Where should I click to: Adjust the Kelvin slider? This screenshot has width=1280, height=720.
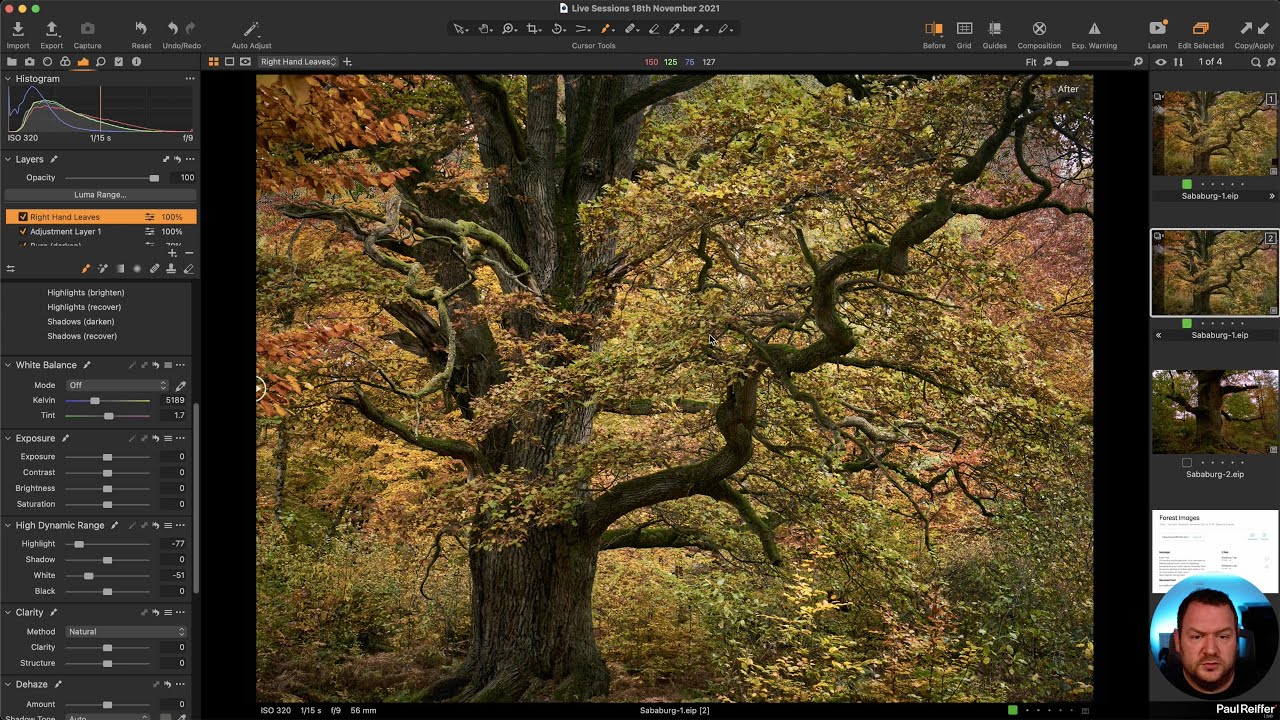(x=108, y=401)
